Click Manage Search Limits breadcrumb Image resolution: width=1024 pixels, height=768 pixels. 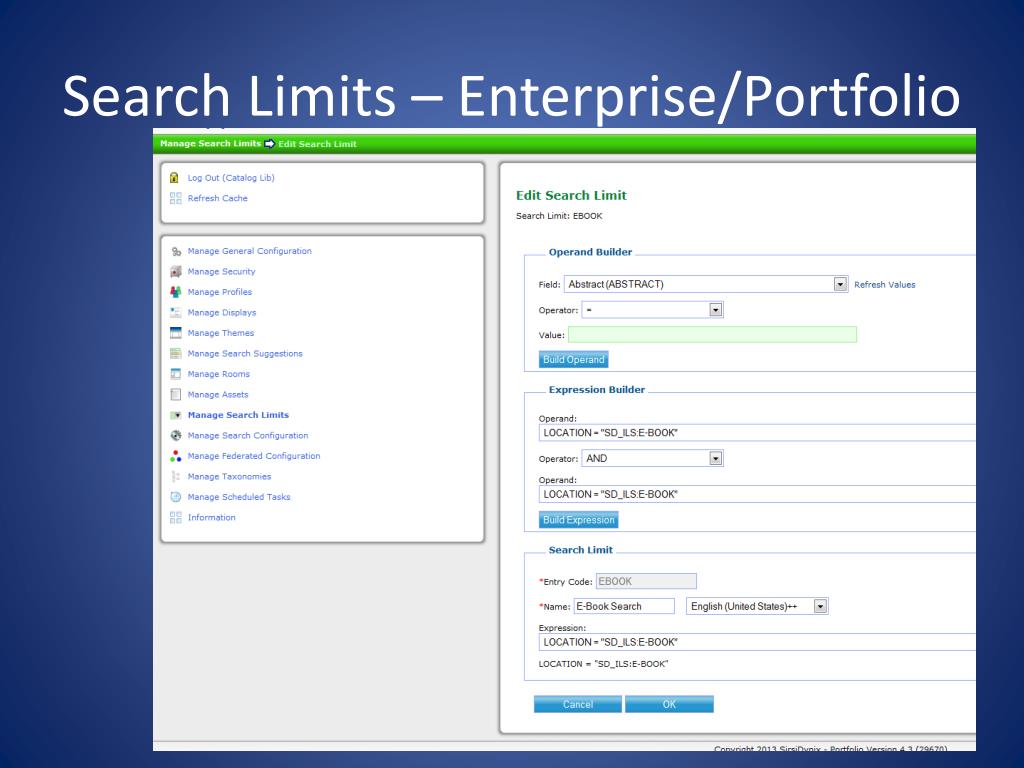210,144
